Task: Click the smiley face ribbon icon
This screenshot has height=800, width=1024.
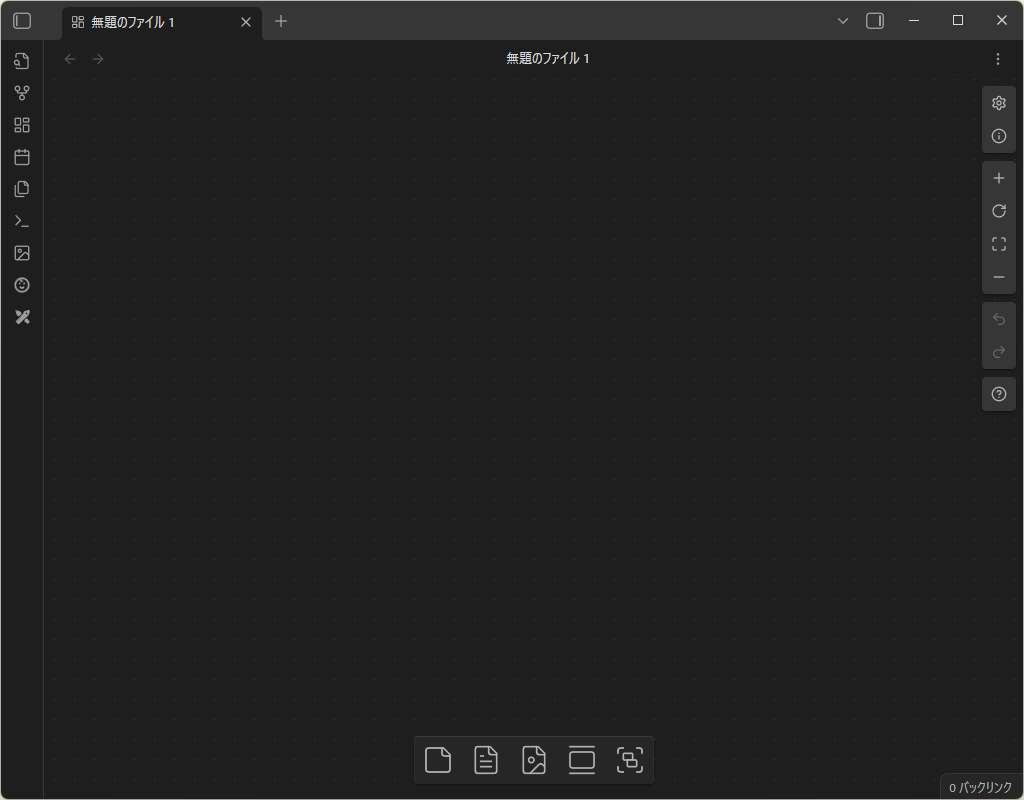Action: pyautogui.click(x=22, y=285)
